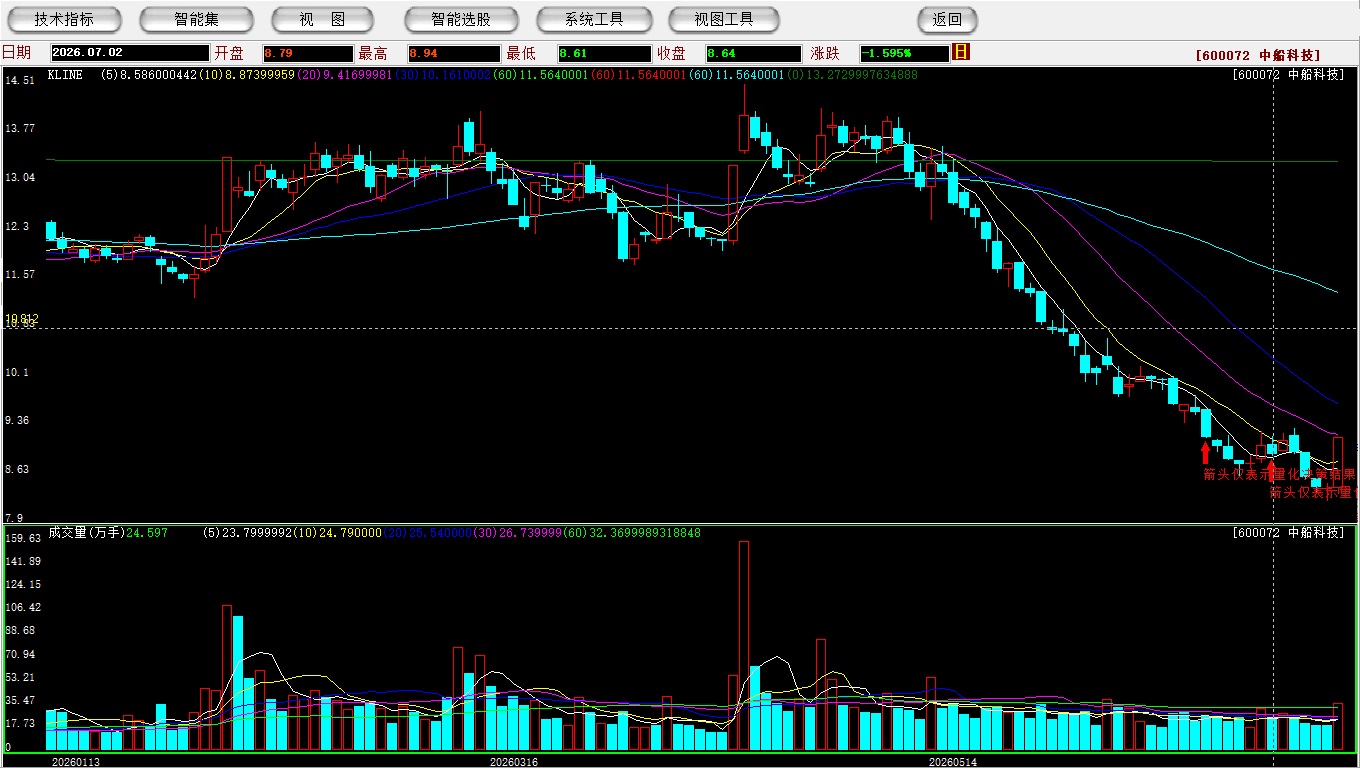Click the 20260316 date axis label
This screenshot has height=768, width=1360.
(513, 762)
